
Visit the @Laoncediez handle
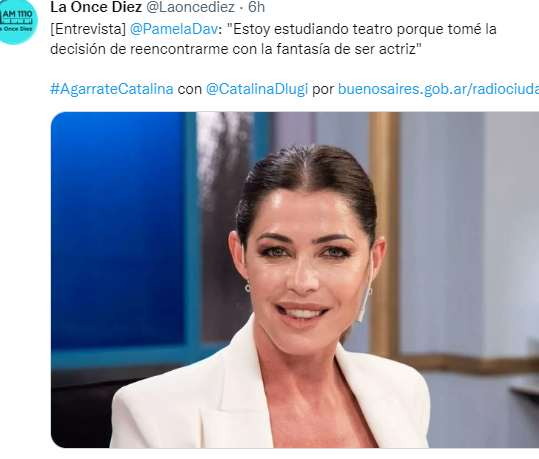191,7
